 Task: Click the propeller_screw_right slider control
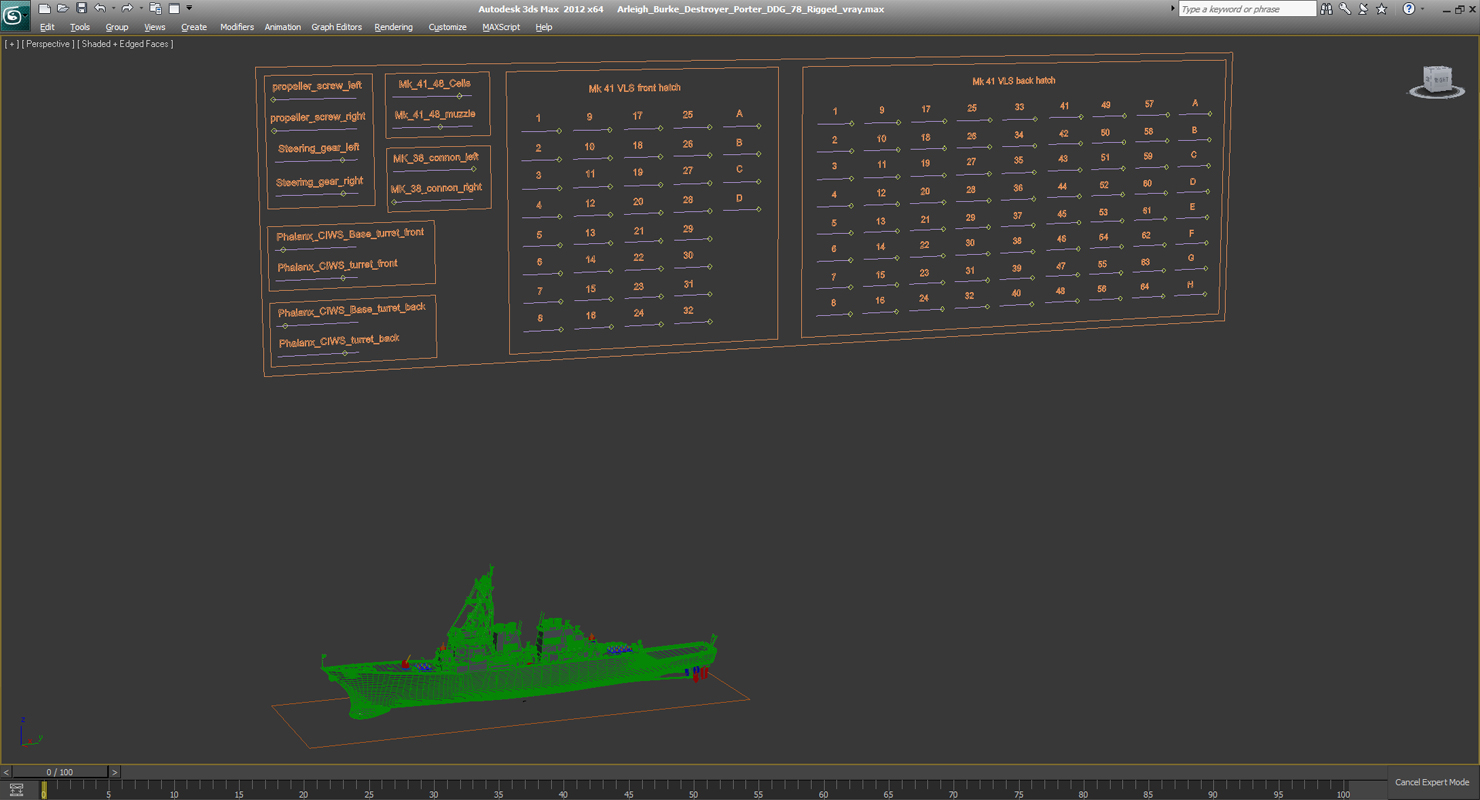point(315,129)
